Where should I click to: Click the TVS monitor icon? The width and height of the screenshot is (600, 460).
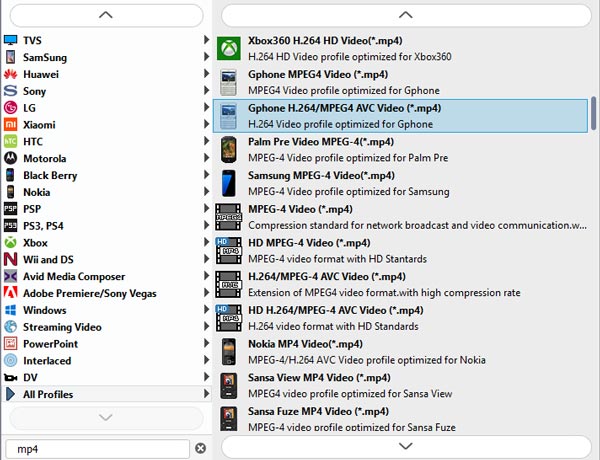(x=10, y=40)
